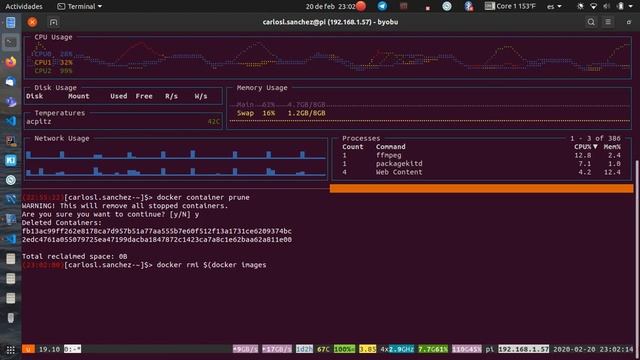
Task: Click the 100% battery status indicator
Action: [x=344, y=349]
